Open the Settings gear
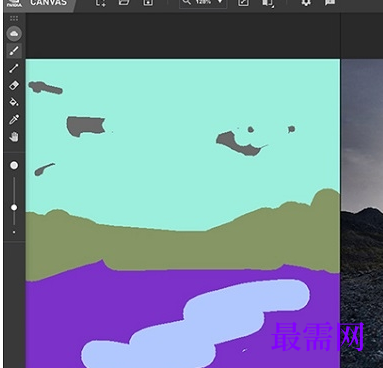 point(306,3)
